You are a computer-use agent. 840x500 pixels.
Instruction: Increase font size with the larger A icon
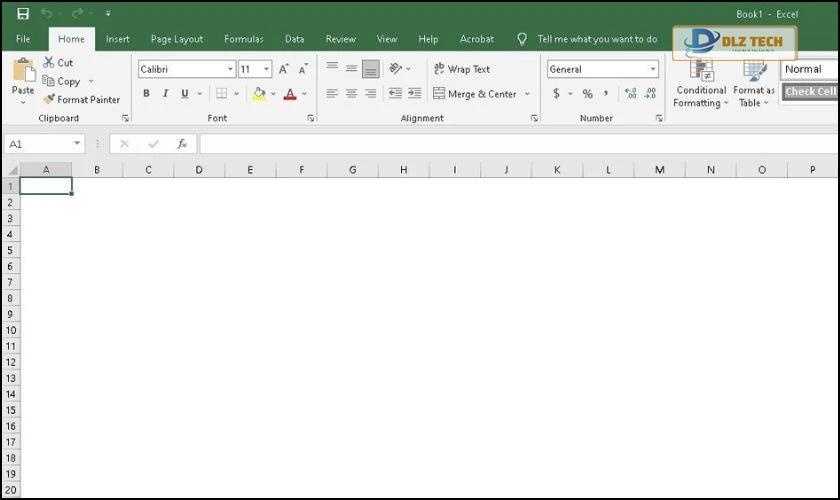[284, 69]
